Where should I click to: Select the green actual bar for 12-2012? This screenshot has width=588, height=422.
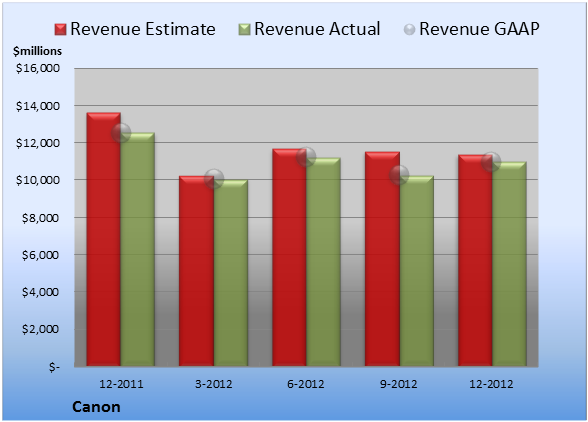pos(509,264)
